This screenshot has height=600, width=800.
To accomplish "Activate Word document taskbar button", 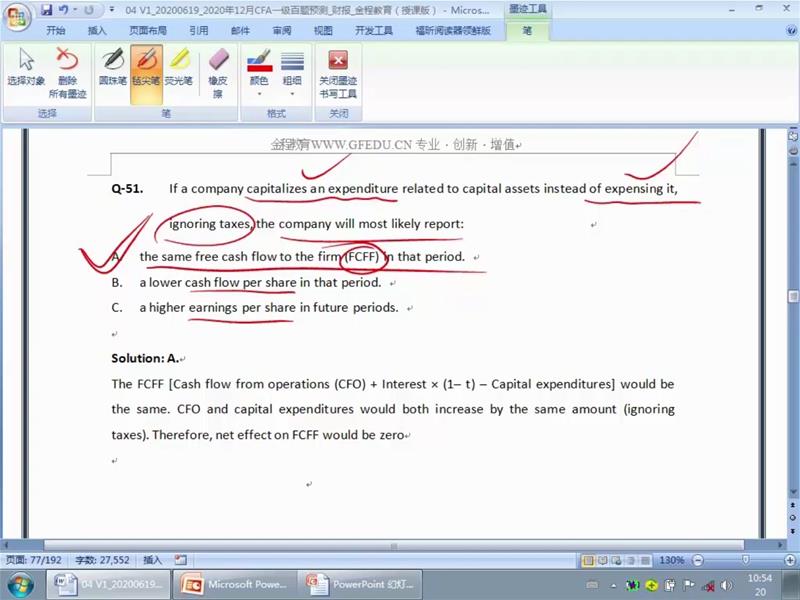I will (x=108, y=585).
